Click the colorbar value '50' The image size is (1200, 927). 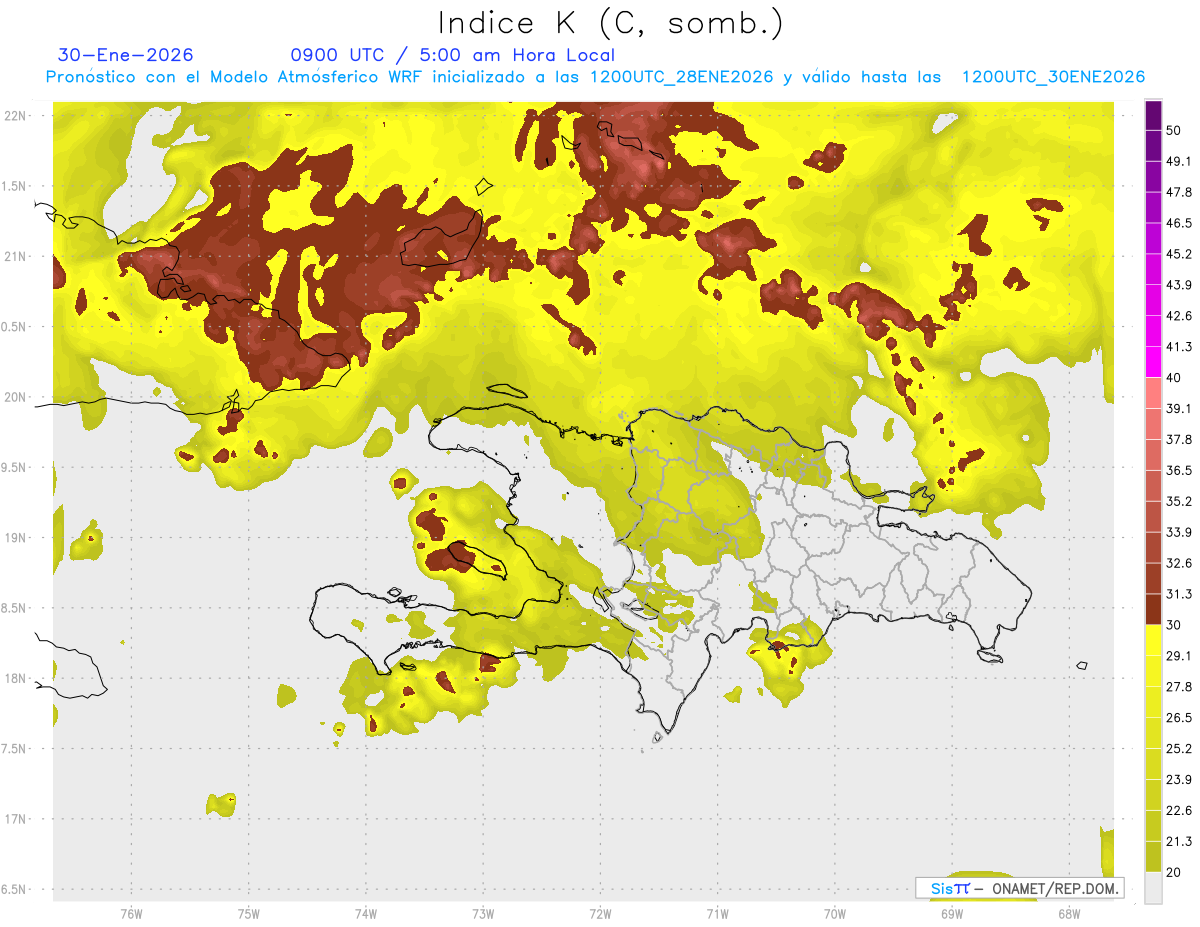click(1174, 131)
